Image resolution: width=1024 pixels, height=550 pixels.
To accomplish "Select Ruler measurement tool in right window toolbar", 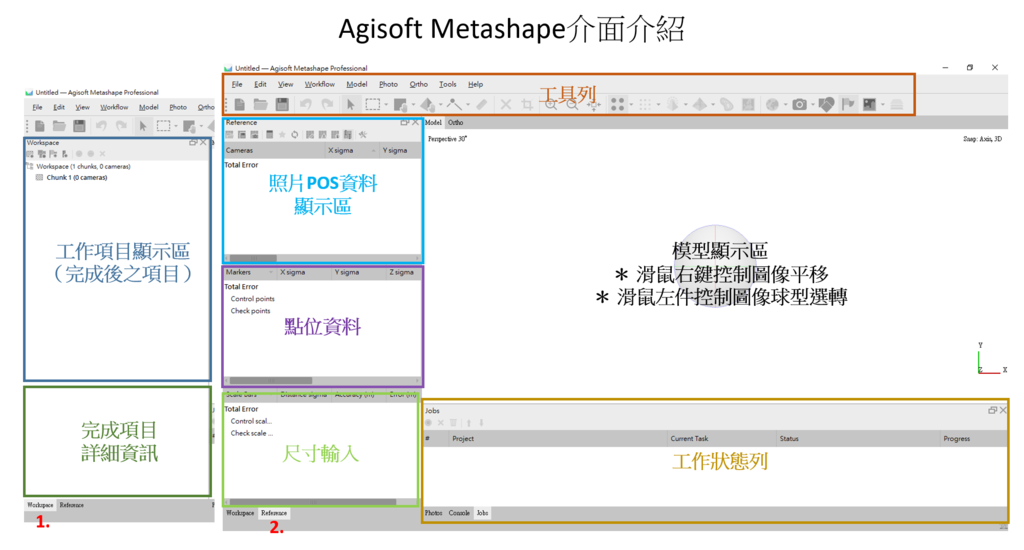I will pyautogui.click(x=482, y=105).
